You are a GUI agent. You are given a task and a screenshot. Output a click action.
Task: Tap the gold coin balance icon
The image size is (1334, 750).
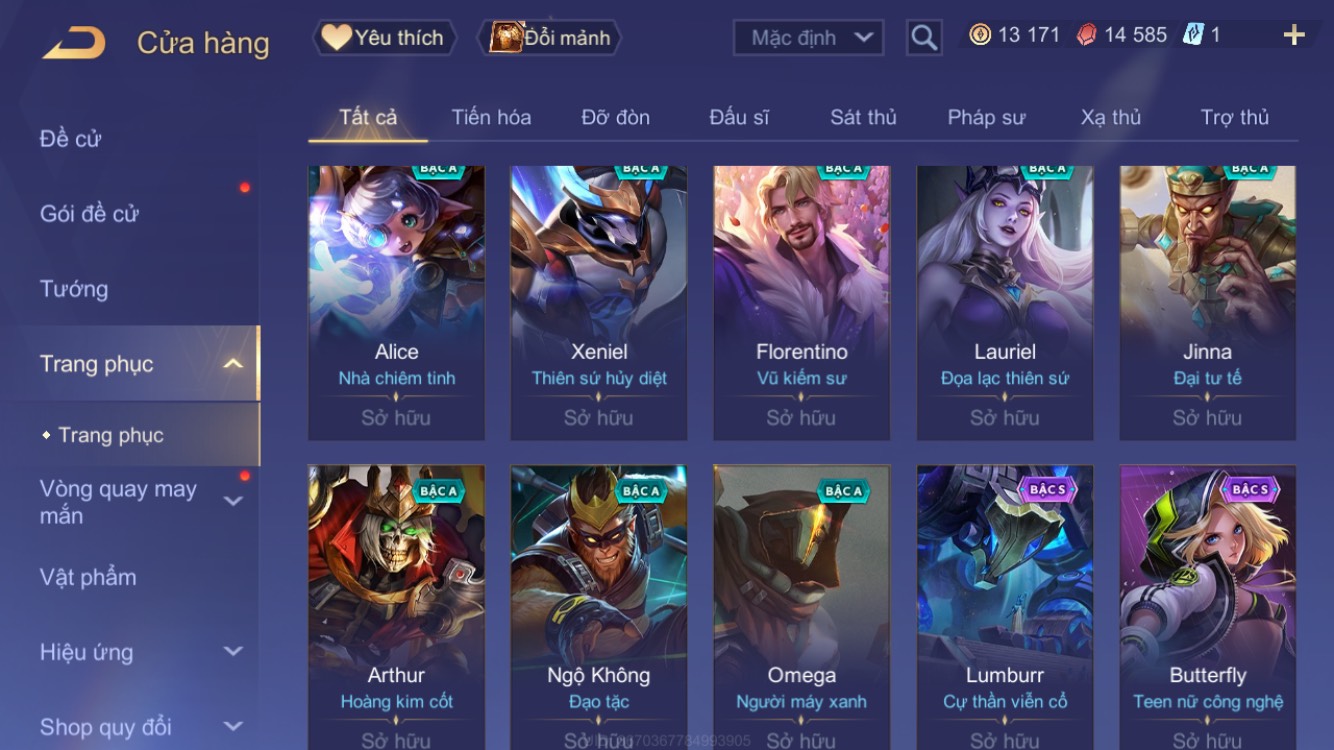980,35
